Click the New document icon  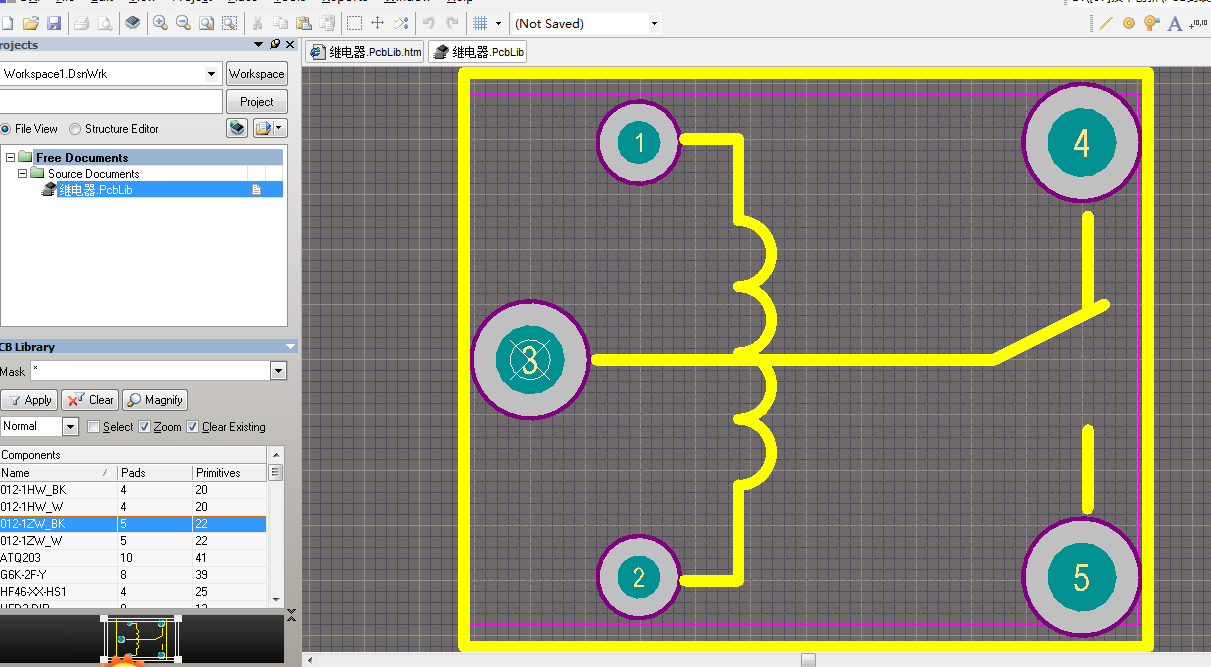tap(7, 22)
